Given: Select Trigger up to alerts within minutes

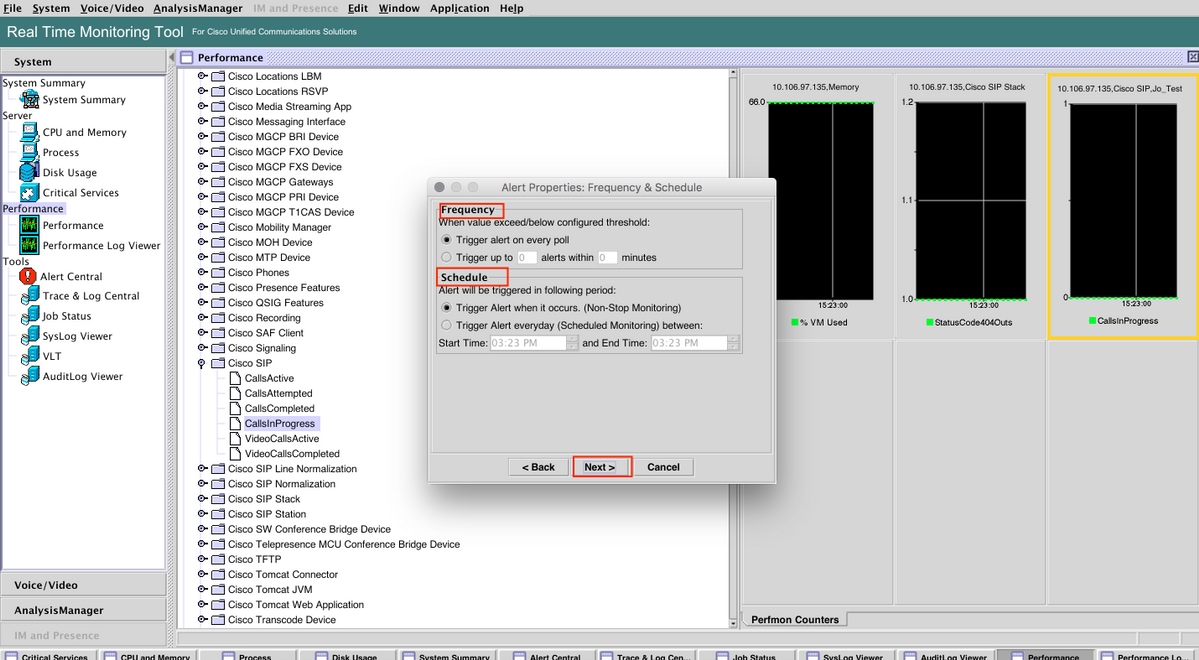Looking at the screenshot, I should [x=447, y=257].
